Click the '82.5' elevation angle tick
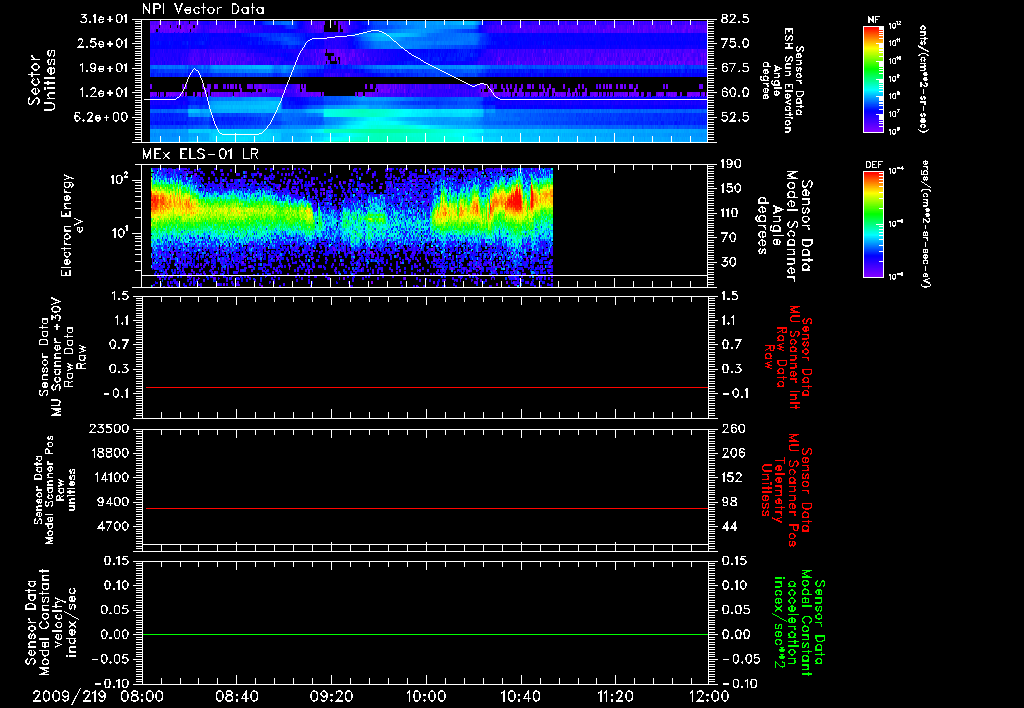The height and width of the screenshot is (708, 1024). (x=735, y=19)
